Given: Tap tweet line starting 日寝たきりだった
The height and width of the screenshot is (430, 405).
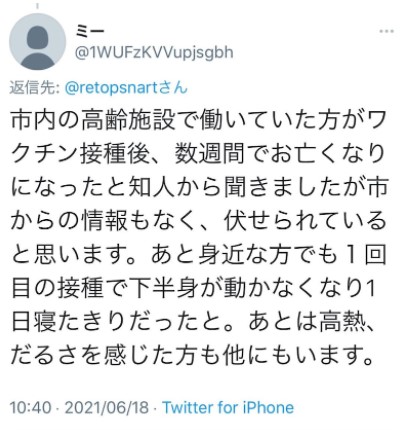Looking at the screenshot, I should [192, 322].
